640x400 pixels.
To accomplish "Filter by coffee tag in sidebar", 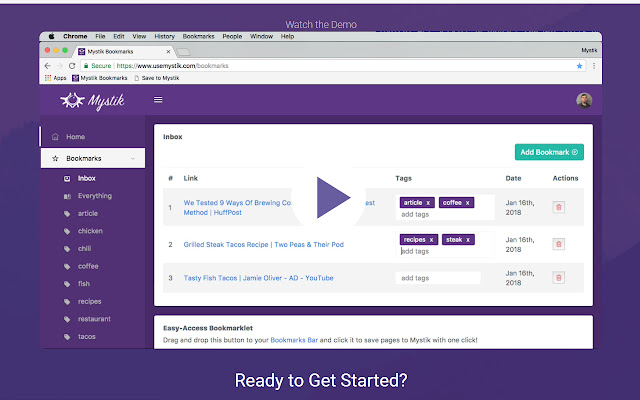I will point(88,266).
